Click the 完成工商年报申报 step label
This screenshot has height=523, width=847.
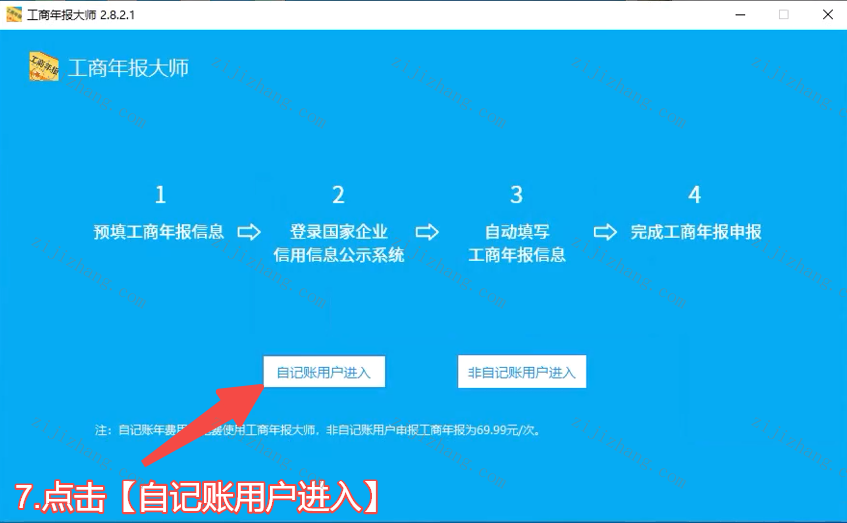click(x=696, y=232)
